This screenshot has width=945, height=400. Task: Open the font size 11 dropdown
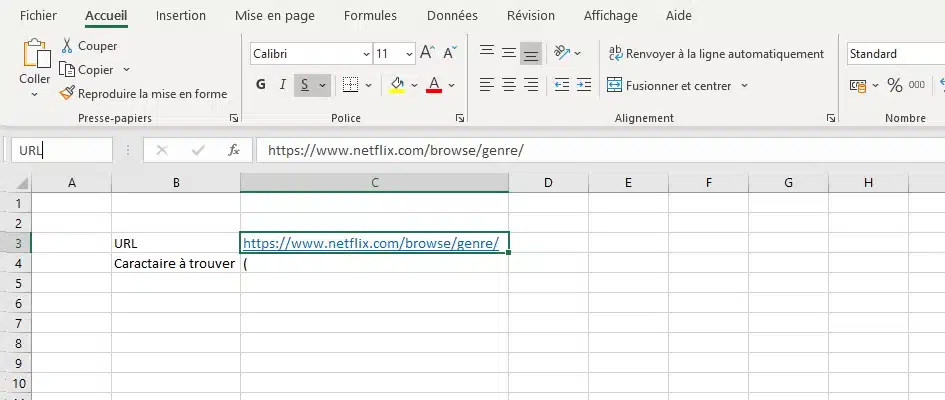tap(409, 54)
